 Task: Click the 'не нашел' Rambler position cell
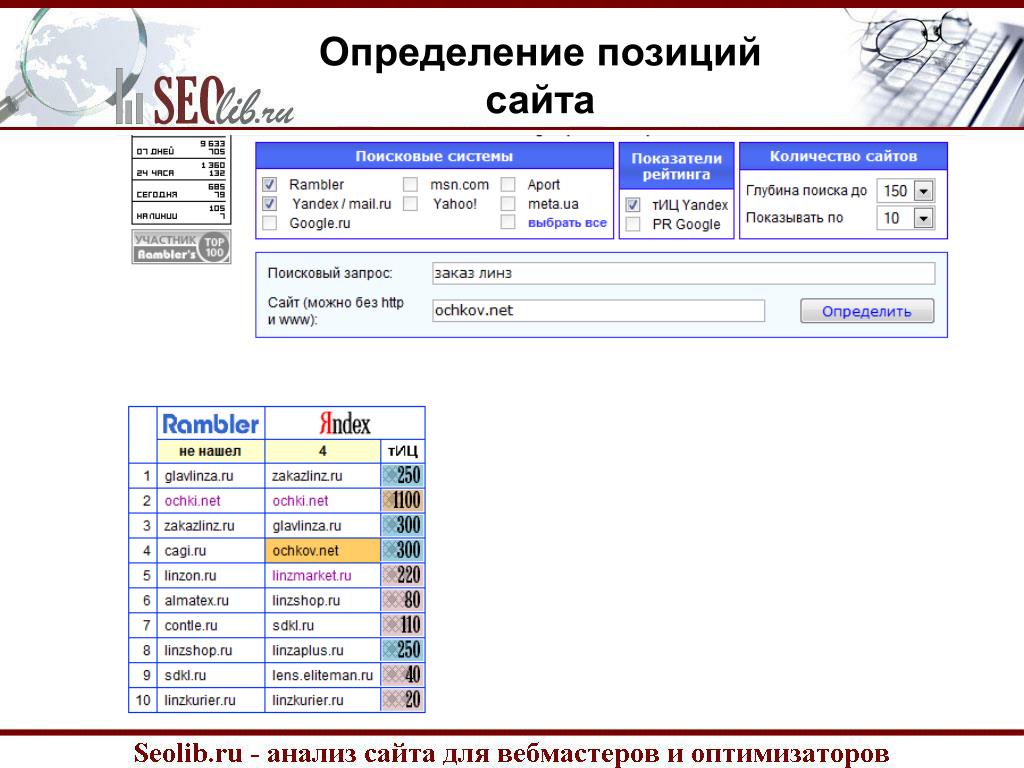210,451
